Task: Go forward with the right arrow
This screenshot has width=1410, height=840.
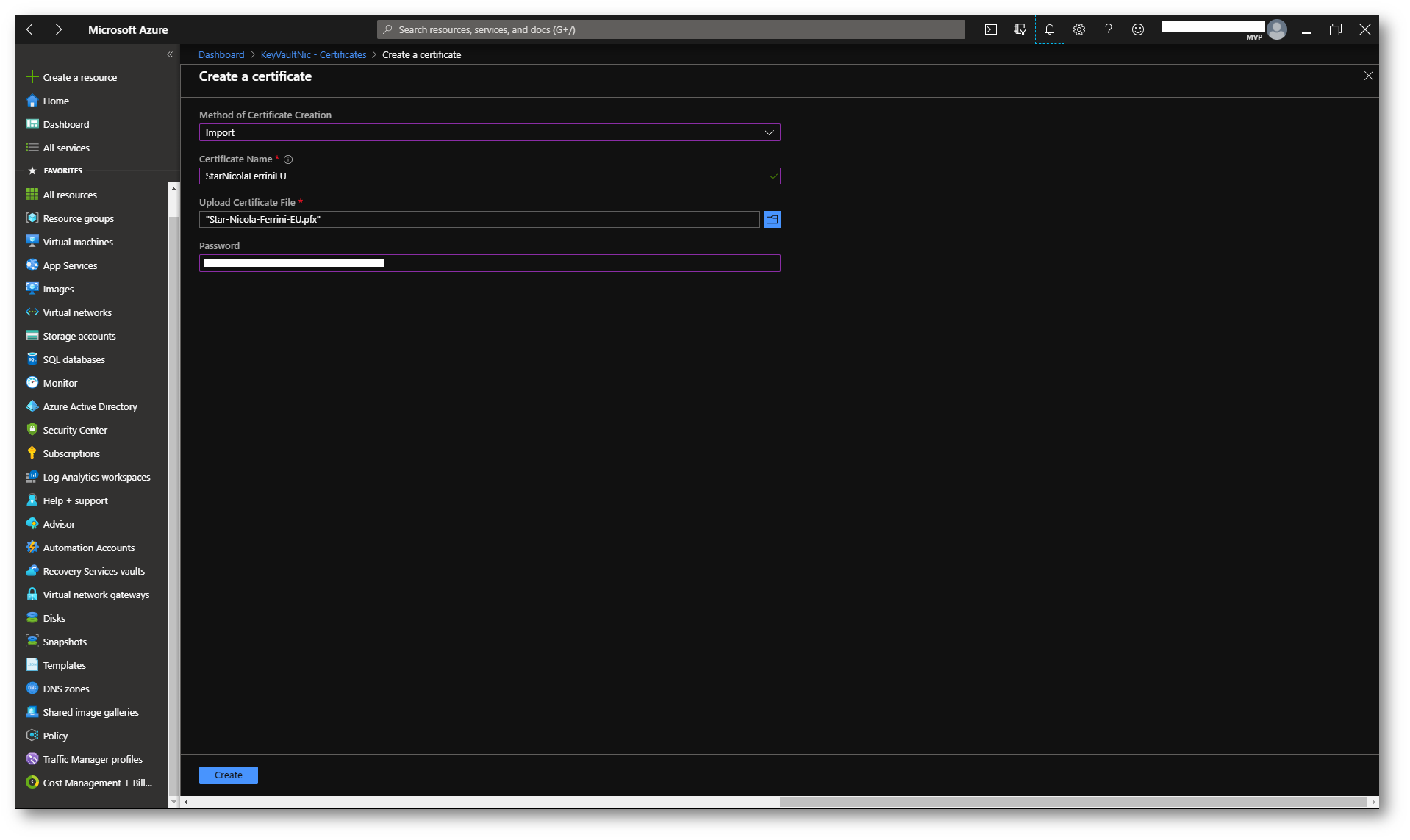Action: (58, 29)
